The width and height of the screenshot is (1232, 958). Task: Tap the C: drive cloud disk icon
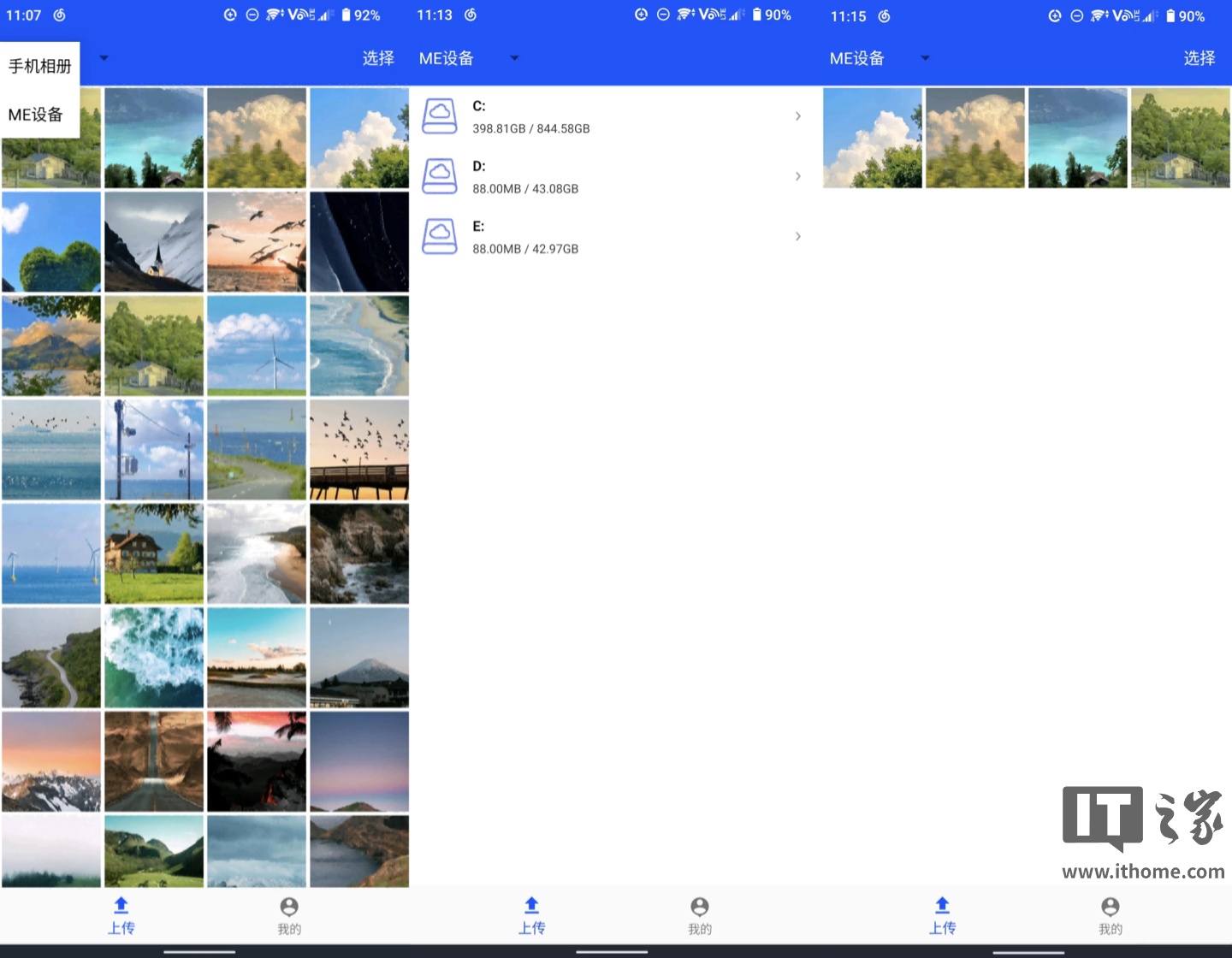pos(440,116)
